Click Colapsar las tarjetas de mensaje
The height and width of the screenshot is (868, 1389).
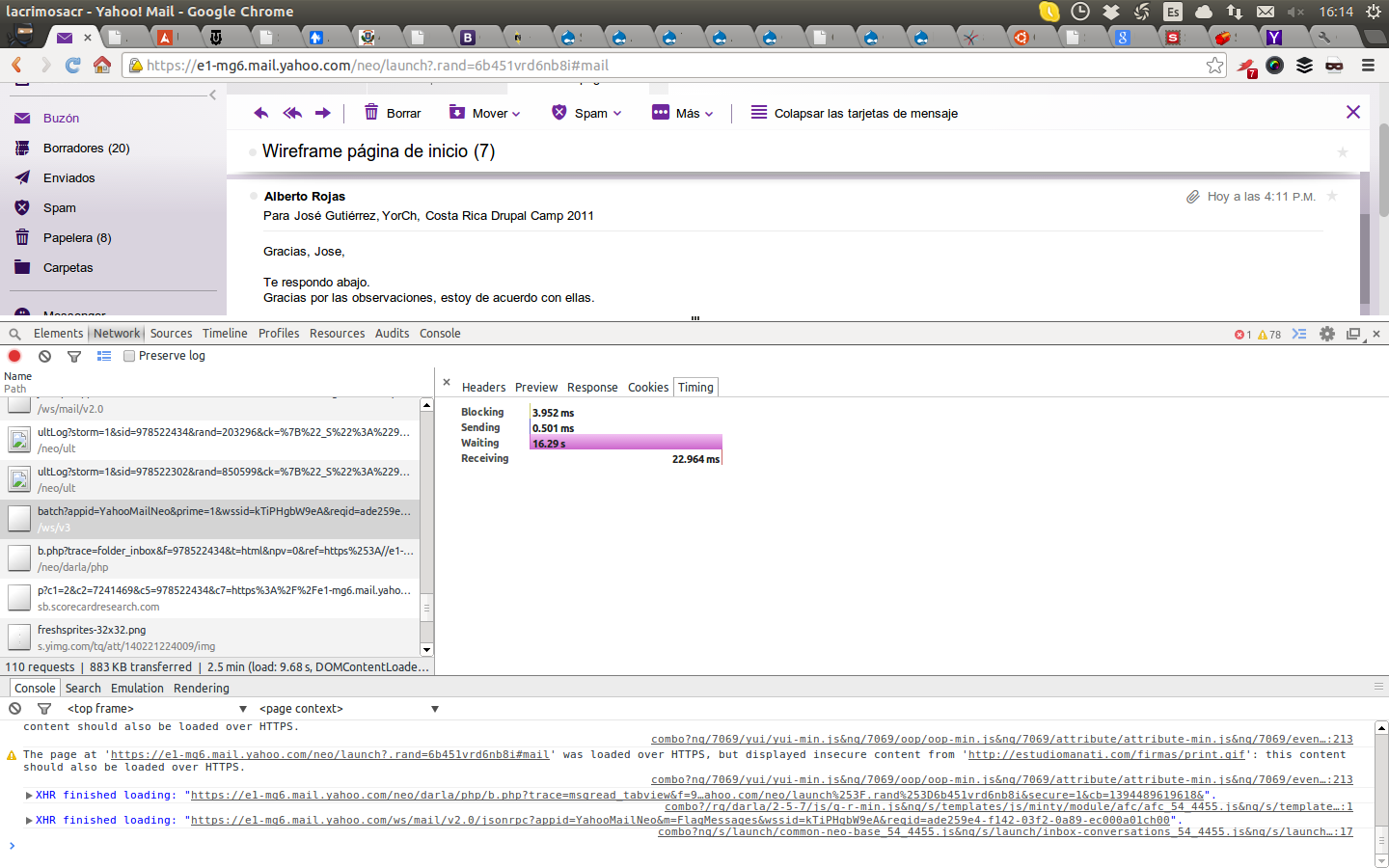(x=855, y=113)
